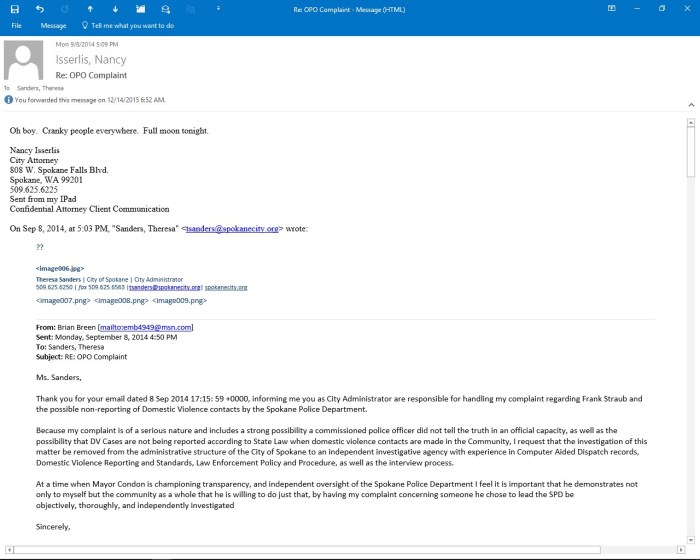
Task: Click the vertical scrollbar up arrow
Action: pos(691,124)
